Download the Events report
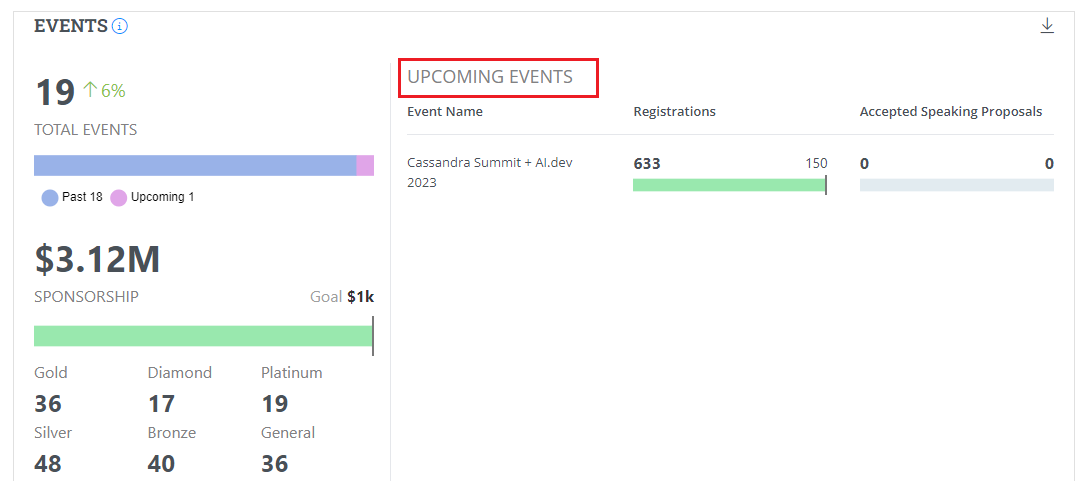Image resolution: width=1083 pixels, height=481 pixels. coord(1047,26)
